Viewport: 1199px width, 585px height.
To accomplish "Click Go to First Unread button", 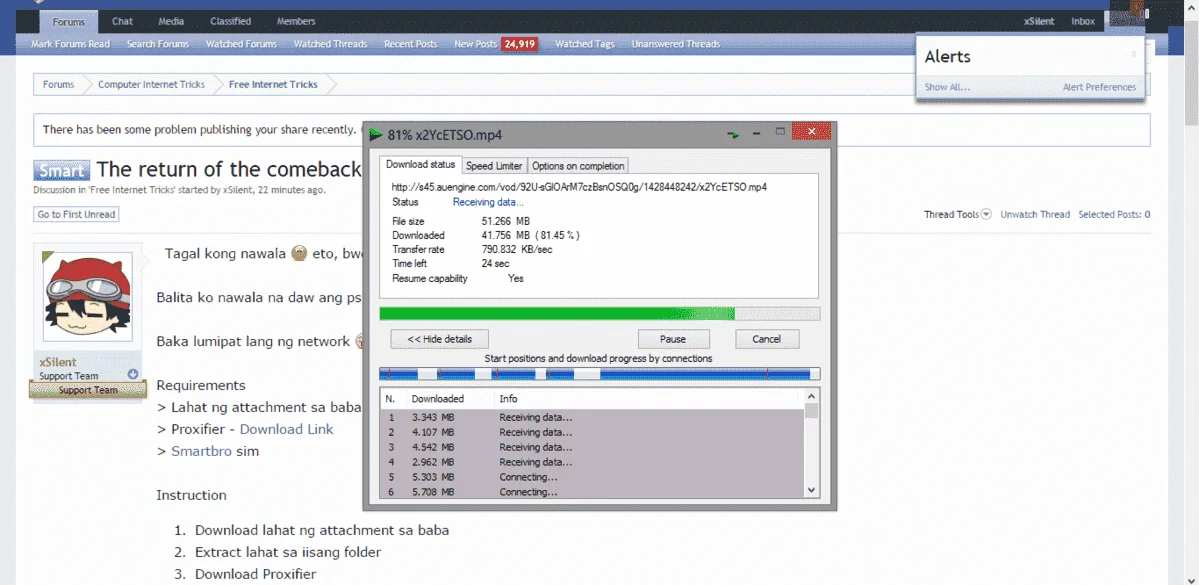I will pos(76,215).
